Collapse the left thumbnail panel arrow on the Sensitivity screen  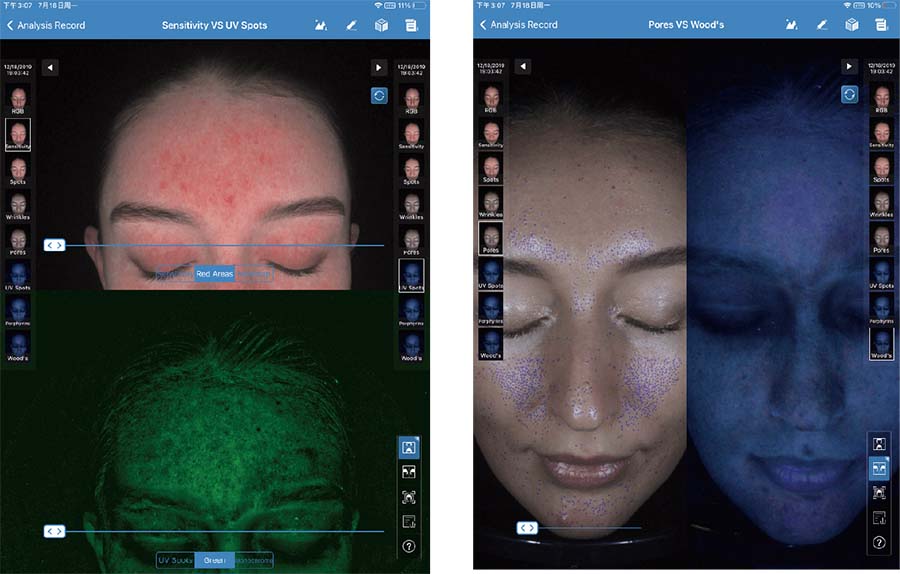(50, 67)
